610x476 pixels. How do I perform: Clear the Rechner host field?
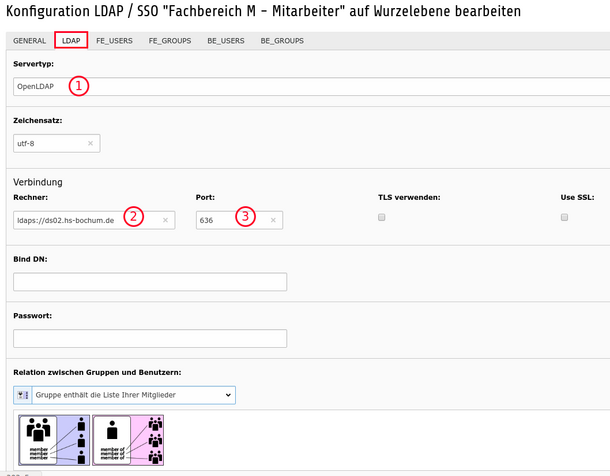(165, 220)
